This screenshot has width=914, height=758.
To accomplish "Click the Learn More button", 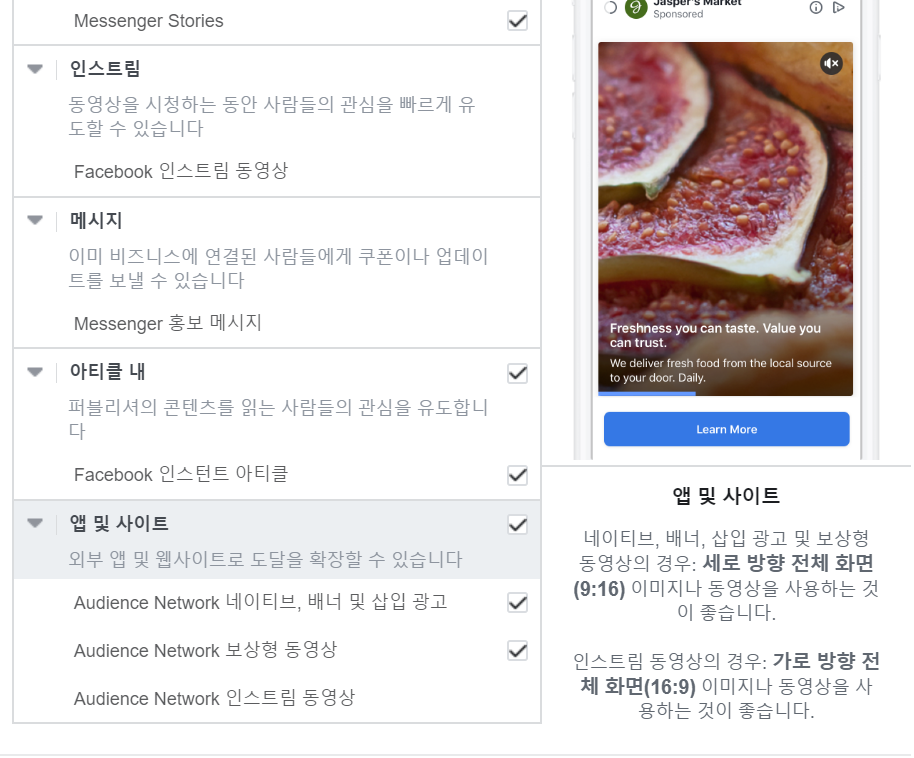I will coord(726,429).
